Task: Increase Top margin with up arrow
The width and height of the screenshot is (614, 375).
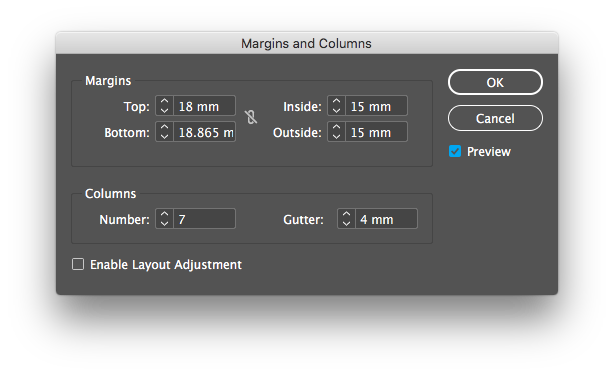Action: [x=164, y=101]
